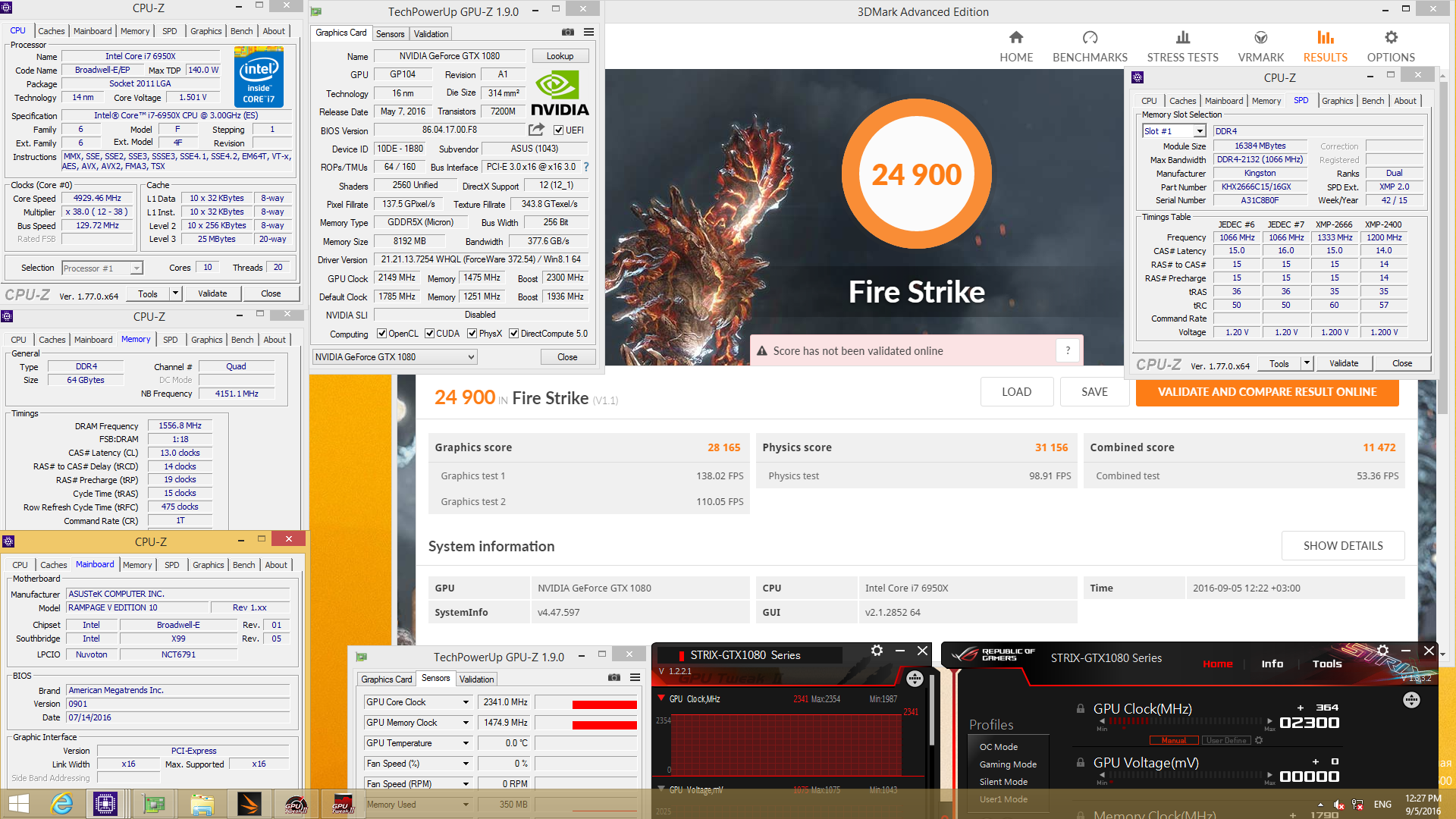Open the VRMark section icon
The image size is (1456, 819).
pos(1260,38)
